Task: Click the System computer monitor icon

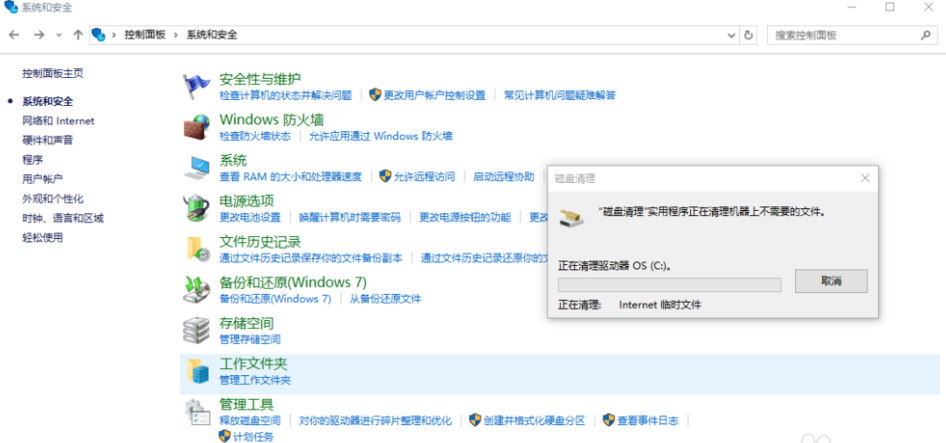Action: 196,168
